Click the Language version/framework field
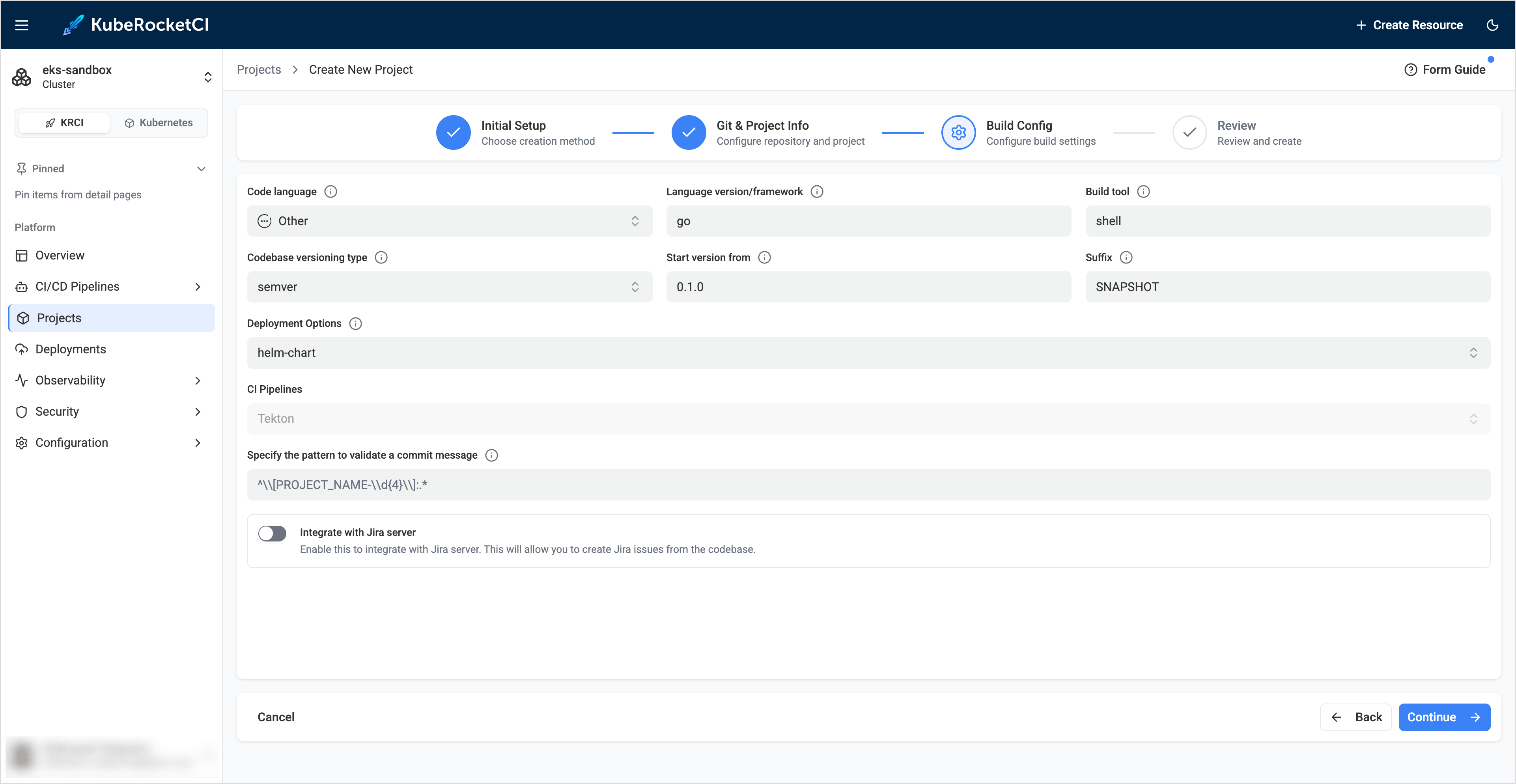 [869, 221]
